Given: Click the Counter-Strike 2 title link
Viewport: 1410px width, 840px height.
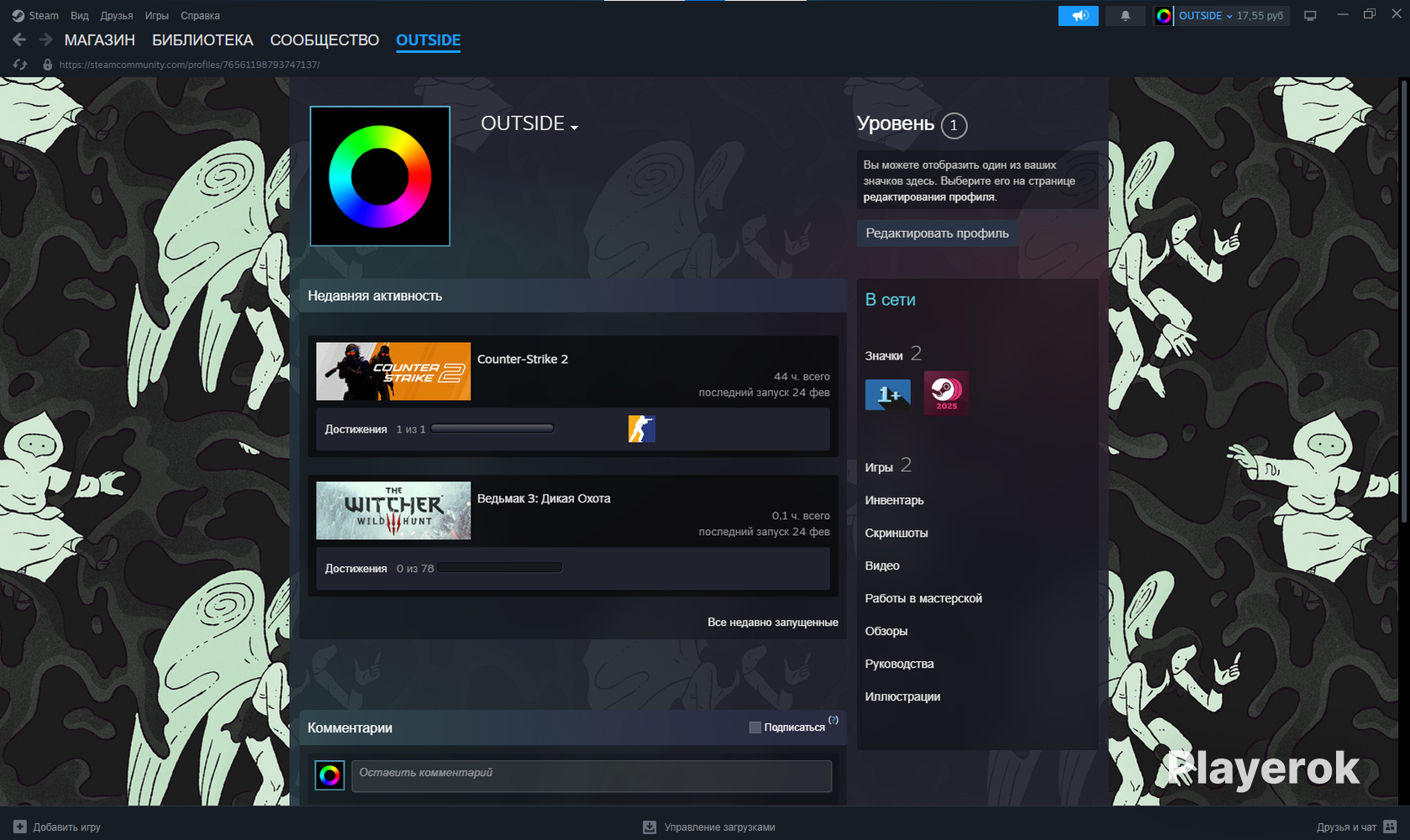Looking at the screenshot, I should click(x=523, y=360).
